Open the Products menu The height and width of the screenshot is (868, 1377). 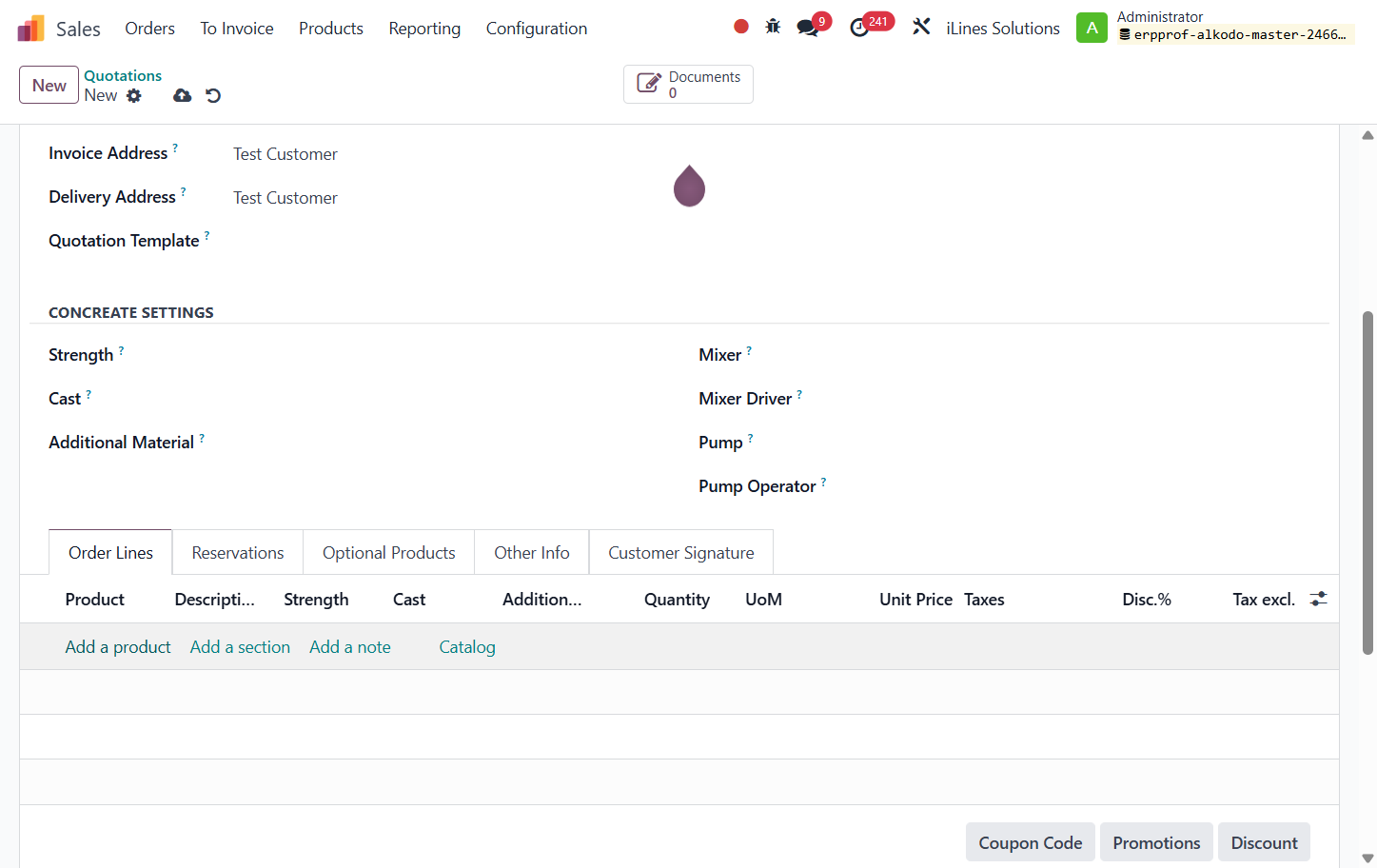[331, 29]
